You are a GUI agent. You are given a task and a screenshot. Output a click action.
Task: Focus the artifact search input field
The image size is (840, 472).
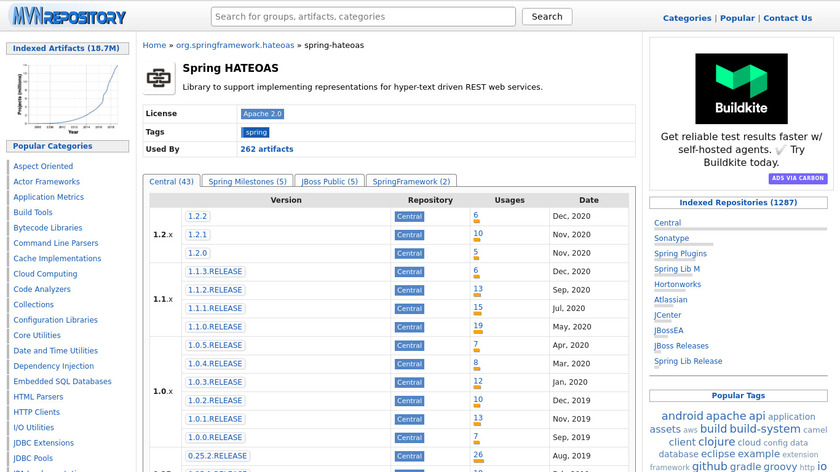[x=363, y=17]
